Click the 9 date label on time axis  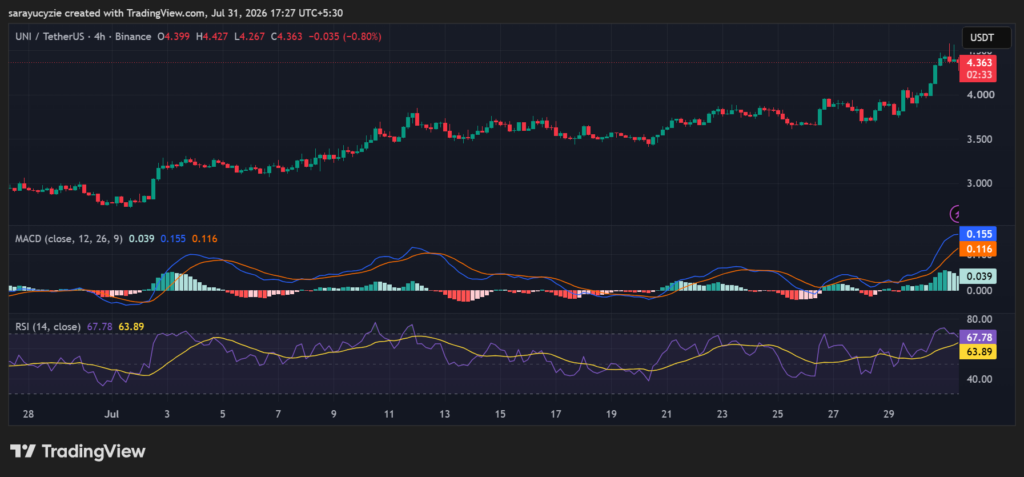[x=334, y=414]
